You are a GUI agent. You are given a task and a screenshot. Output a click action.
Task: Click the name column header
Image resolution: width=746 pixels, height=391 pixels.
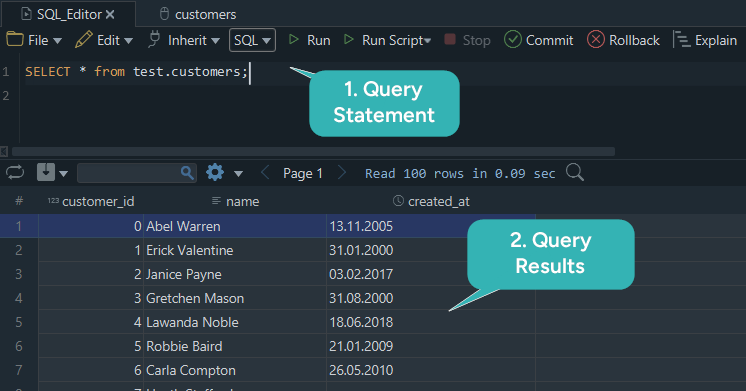click(x=235, y=202)
